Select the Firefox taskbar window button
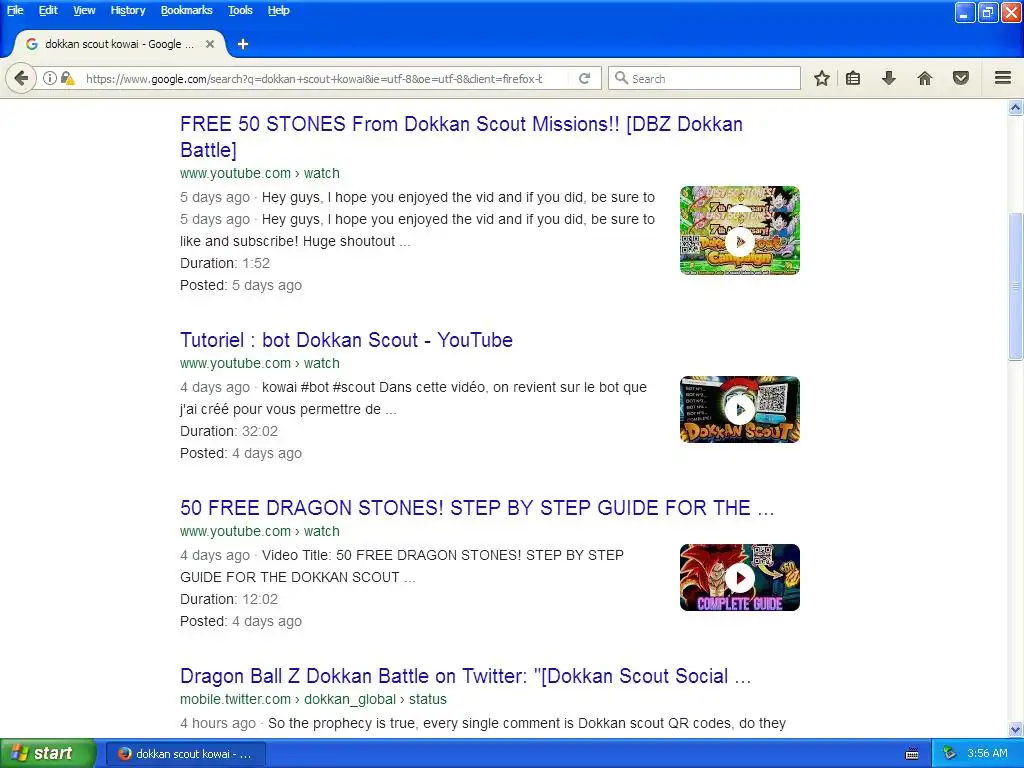 [185, 754]
